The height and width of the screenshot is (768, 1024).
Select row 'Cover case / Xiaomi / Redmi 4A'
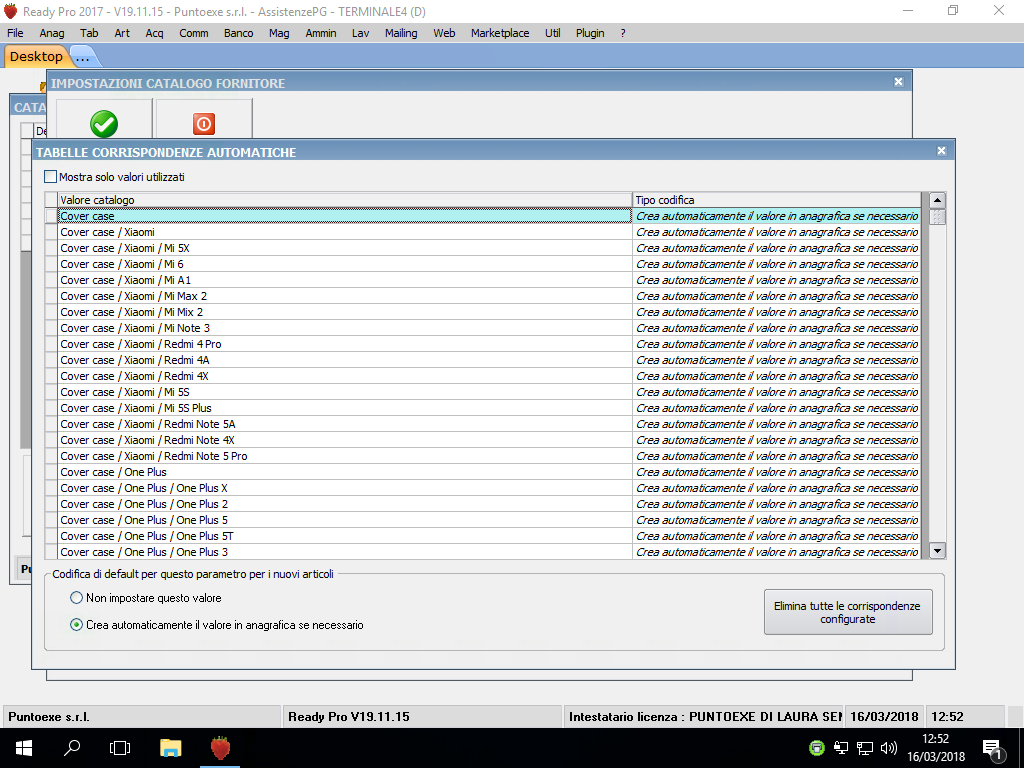(345, 360)
